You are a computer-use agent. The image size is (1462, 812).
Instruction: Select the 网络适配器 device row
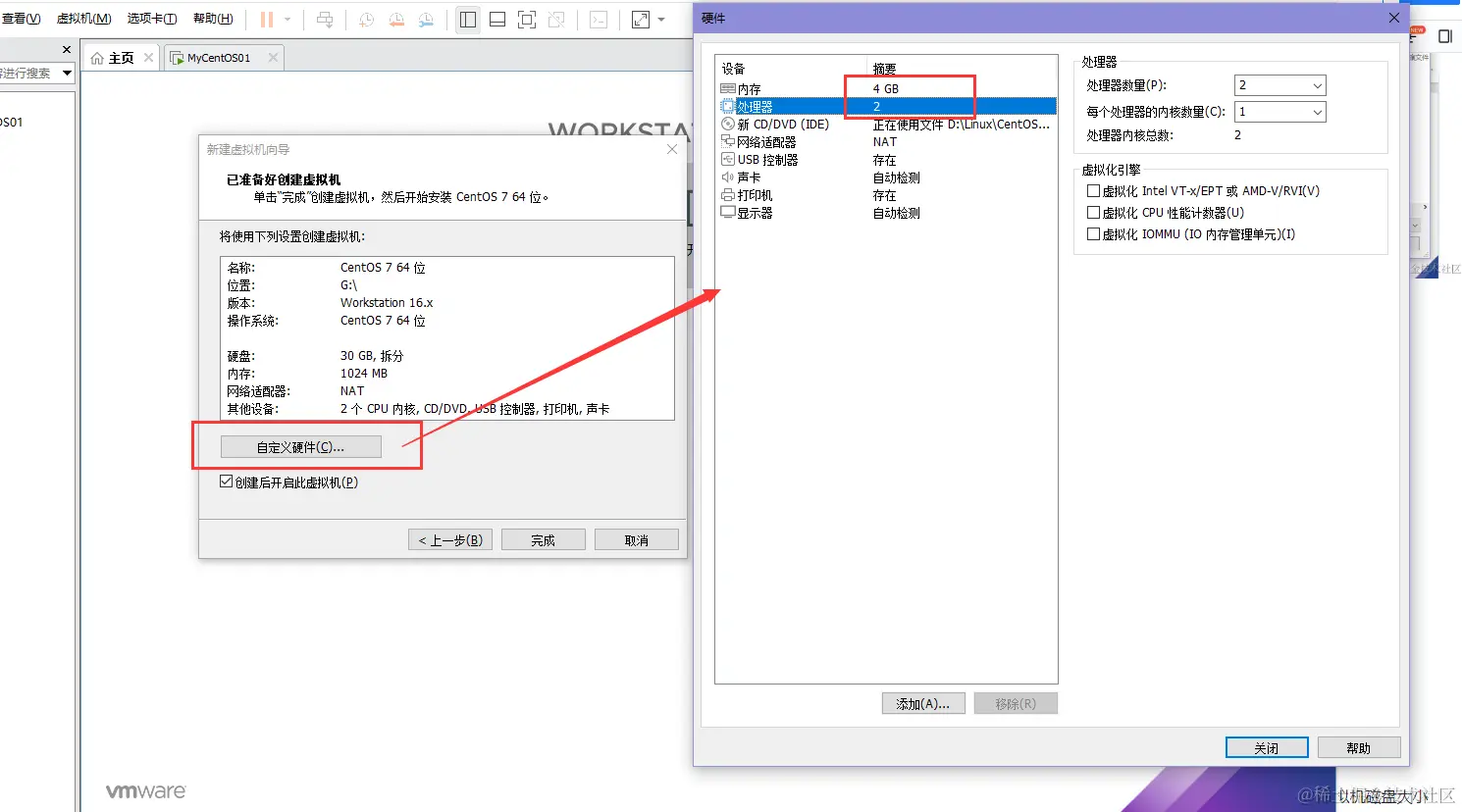coord(887,142)
